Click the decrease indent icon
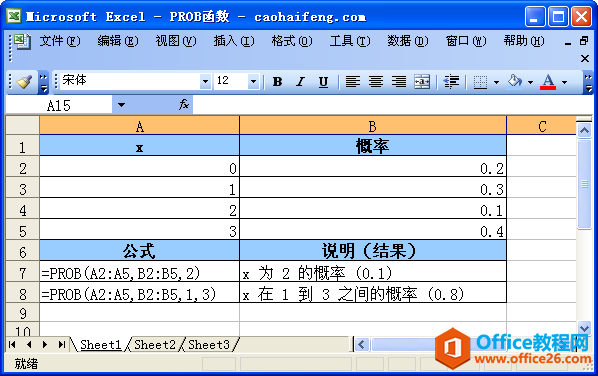598x376 pixels. [x=451, y=82]
